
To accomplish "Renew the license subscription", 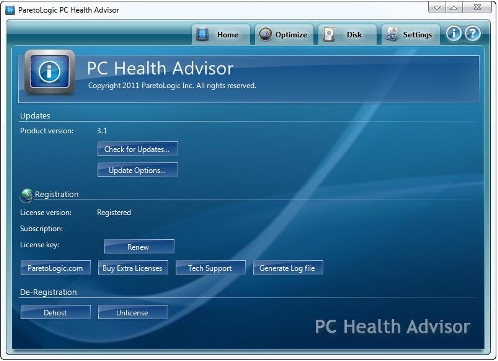I will click(x=139, y=247).
